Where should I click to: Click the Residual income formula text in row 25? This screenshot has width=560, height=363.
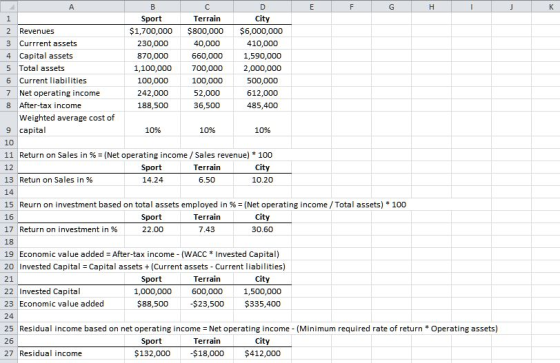(259, 329)
